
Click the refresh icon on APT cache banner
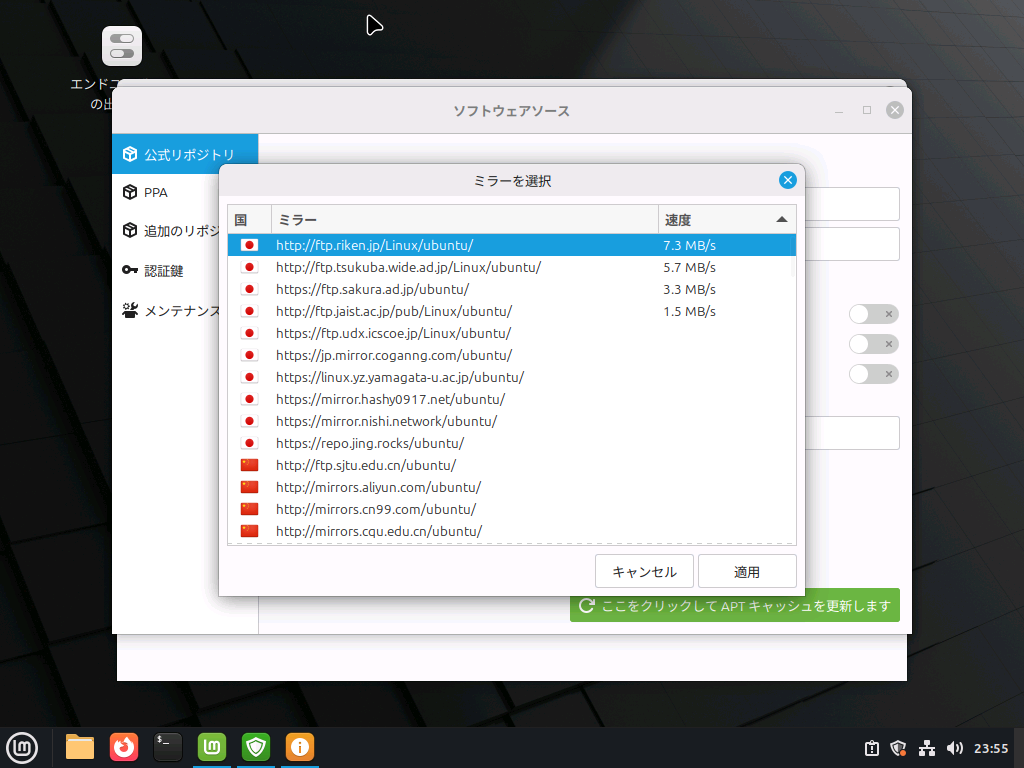click(x=587, y=606)
